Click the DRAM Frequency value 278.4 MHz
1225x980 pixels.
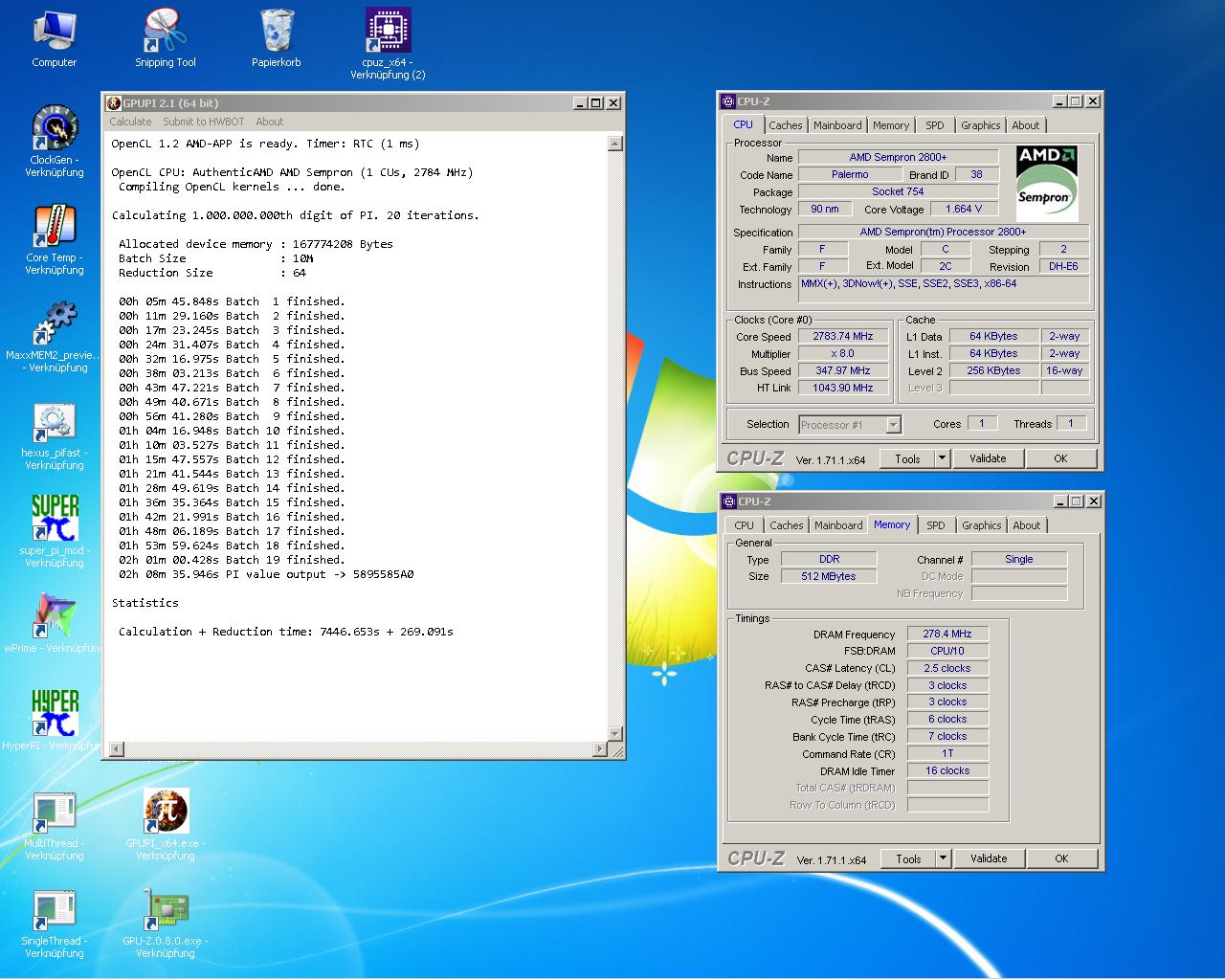pos(947,634)
